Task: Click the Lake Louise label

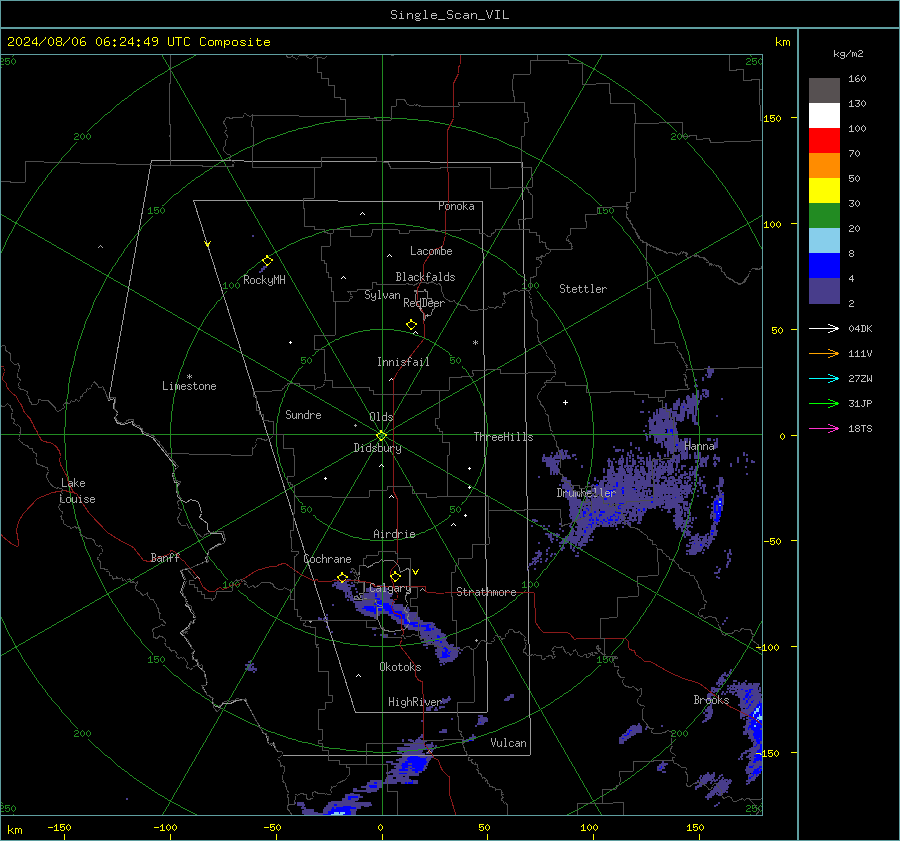Action: pyautogui.click(x=78, y=491)
